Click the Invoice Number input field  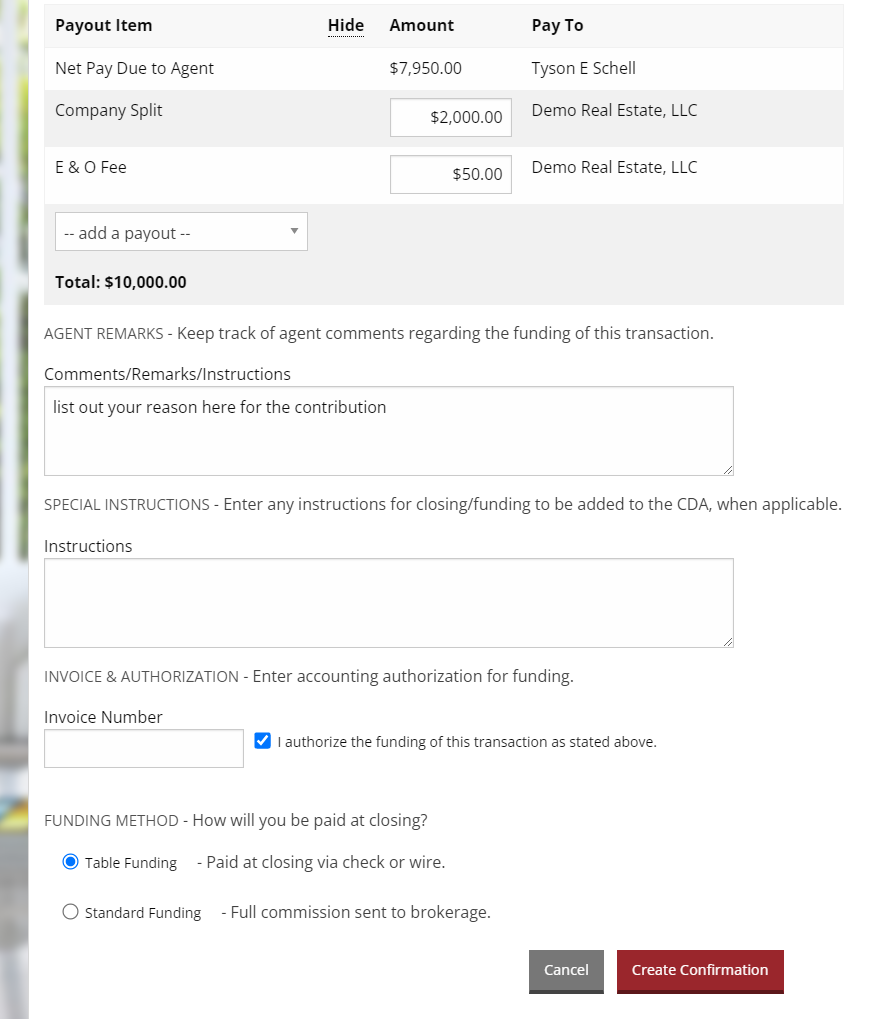click(143, 748)
